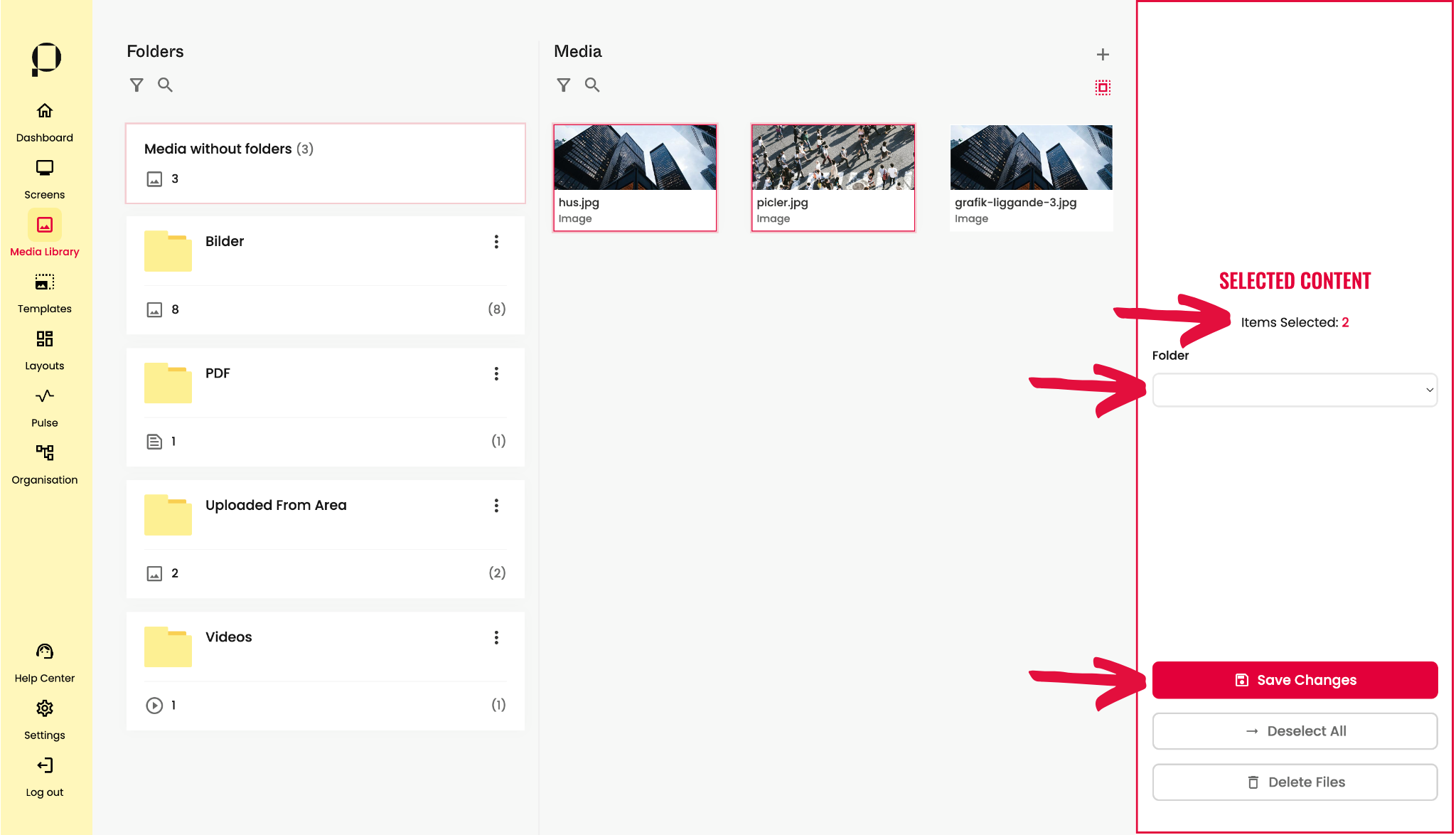Screen dimensions: 1456x835
Task: Deselect the hus.jpg image thumbnail
Action: tap(635, 177)
